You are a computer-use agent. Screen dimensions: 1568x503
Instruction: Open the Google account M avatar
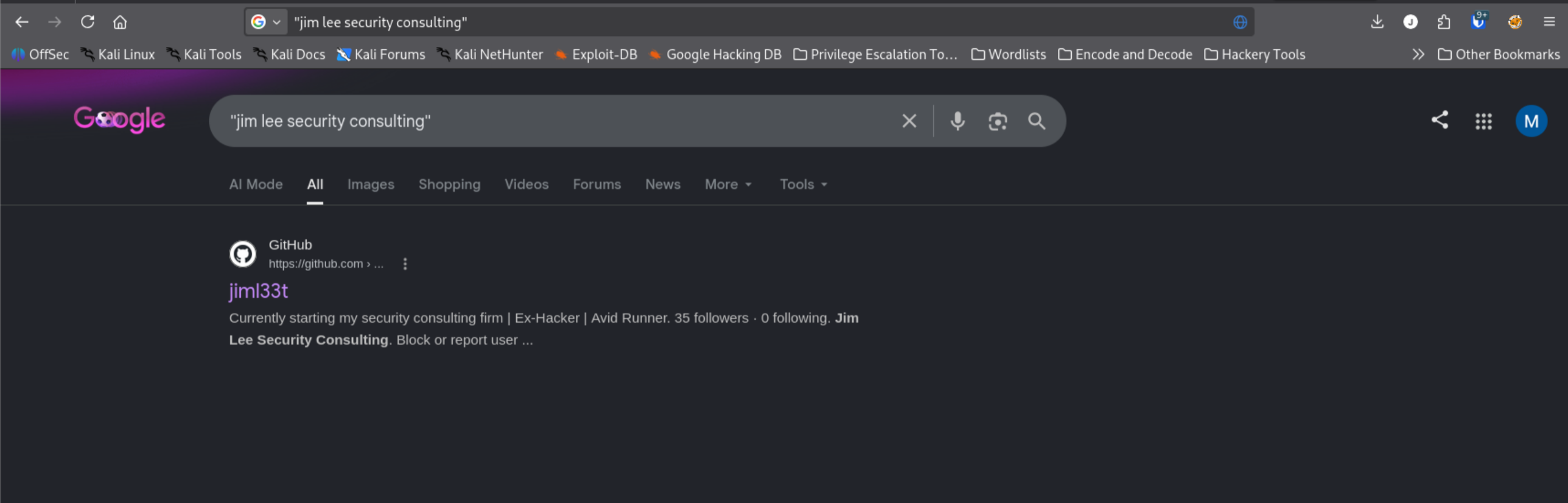pos(1531,121)
